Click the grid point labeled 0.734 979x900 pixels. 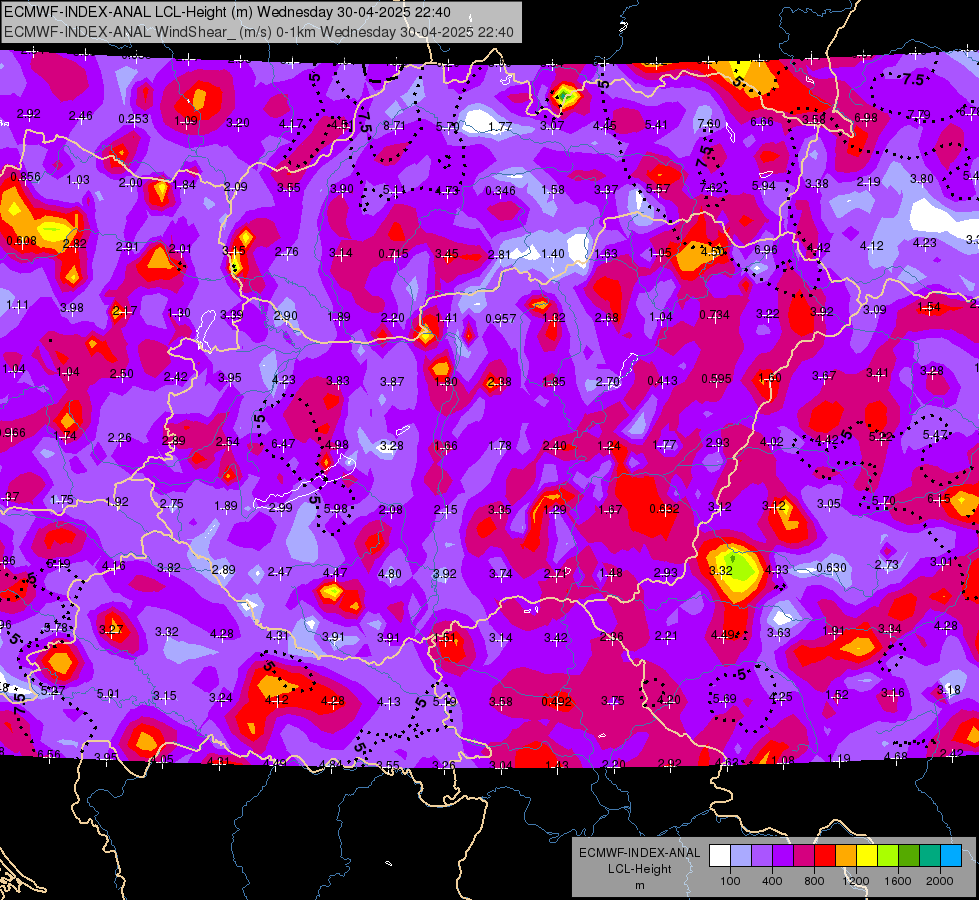[714, 314]
